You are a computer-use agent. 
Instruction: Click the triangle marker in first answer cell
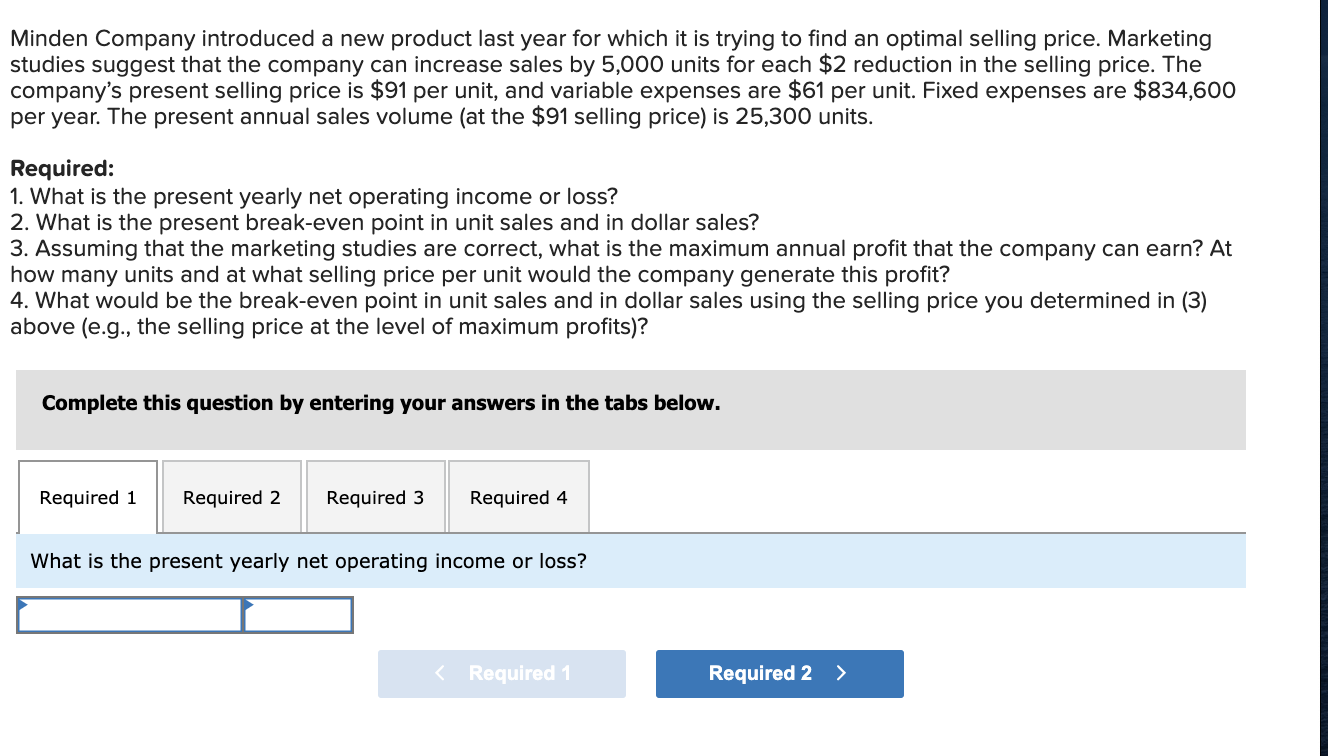click(x=22, y=604)
